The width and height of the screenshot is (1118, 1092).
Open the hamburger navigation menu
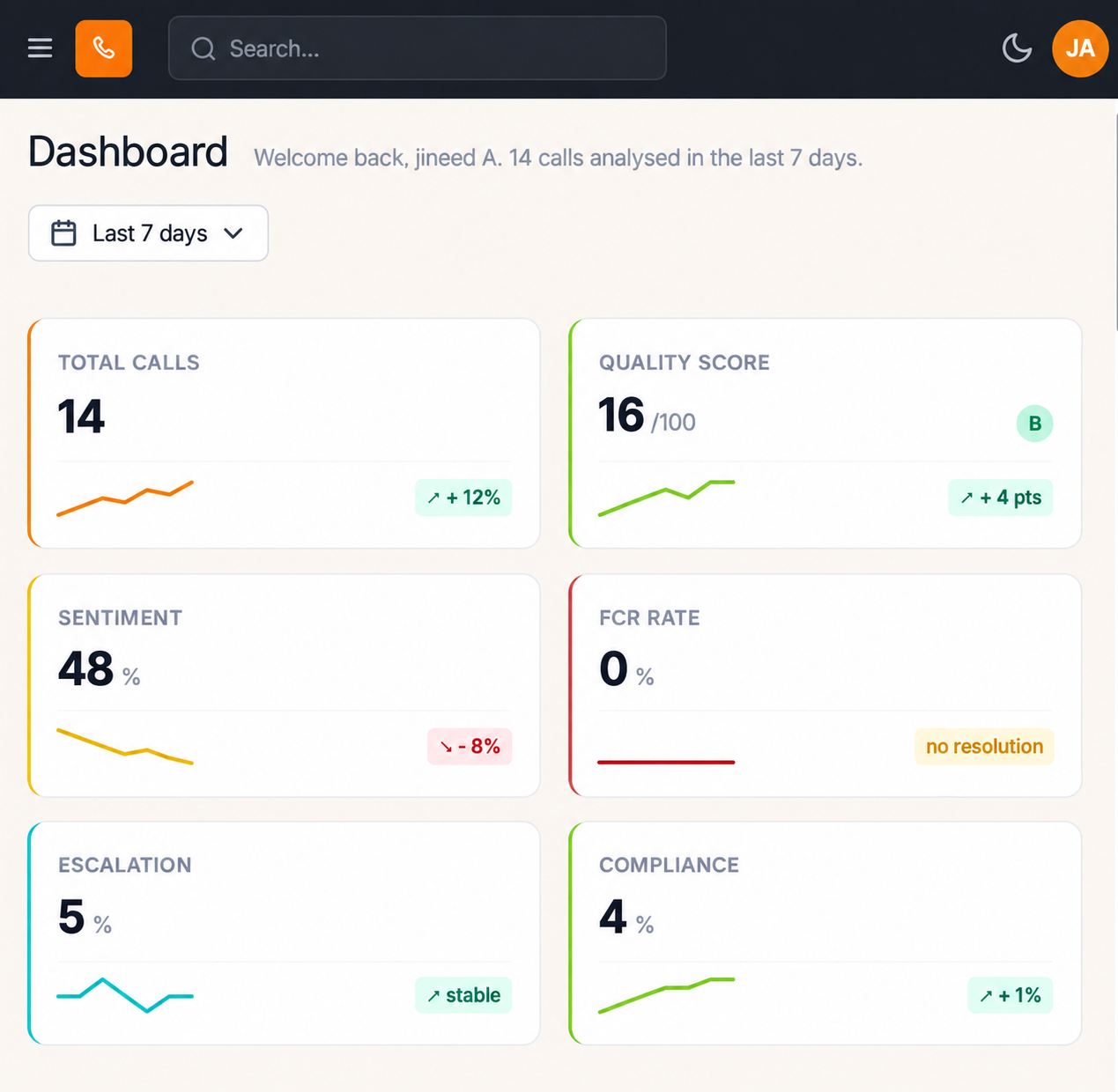pyautogui.click(x=40, y=48)
